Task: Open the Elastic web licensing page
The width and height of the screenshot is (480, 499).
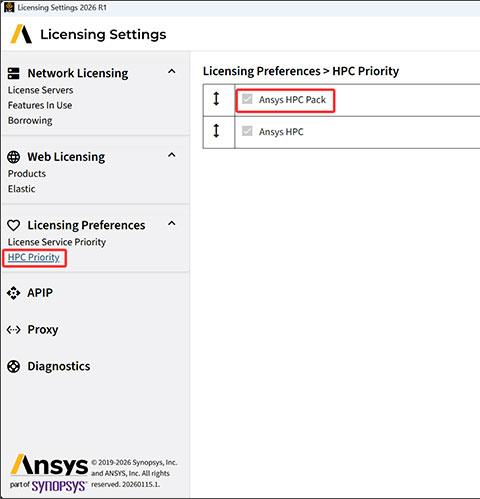Action: [22, 189]
